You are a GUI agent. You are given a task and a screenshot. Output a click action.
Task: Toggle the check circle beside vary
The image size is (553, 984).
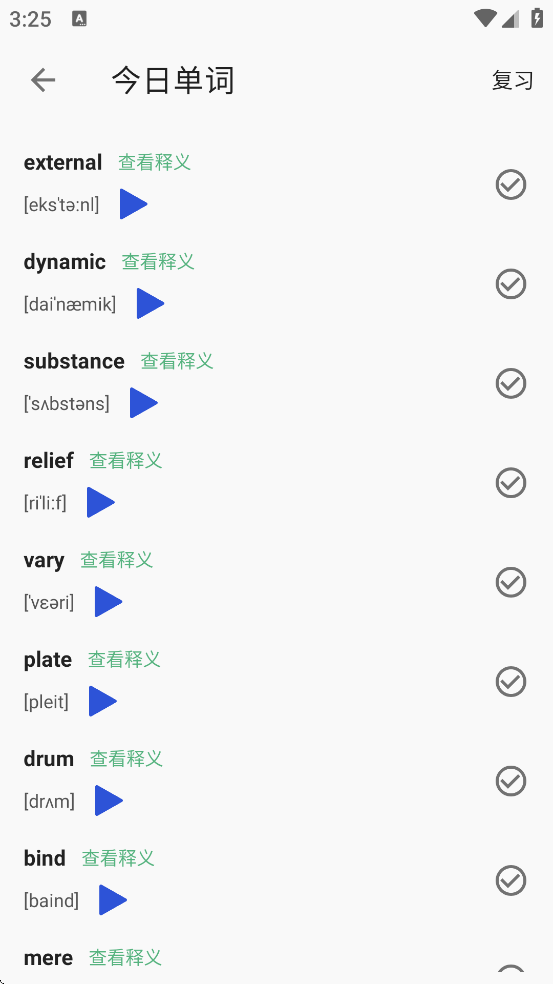[511, 582]
